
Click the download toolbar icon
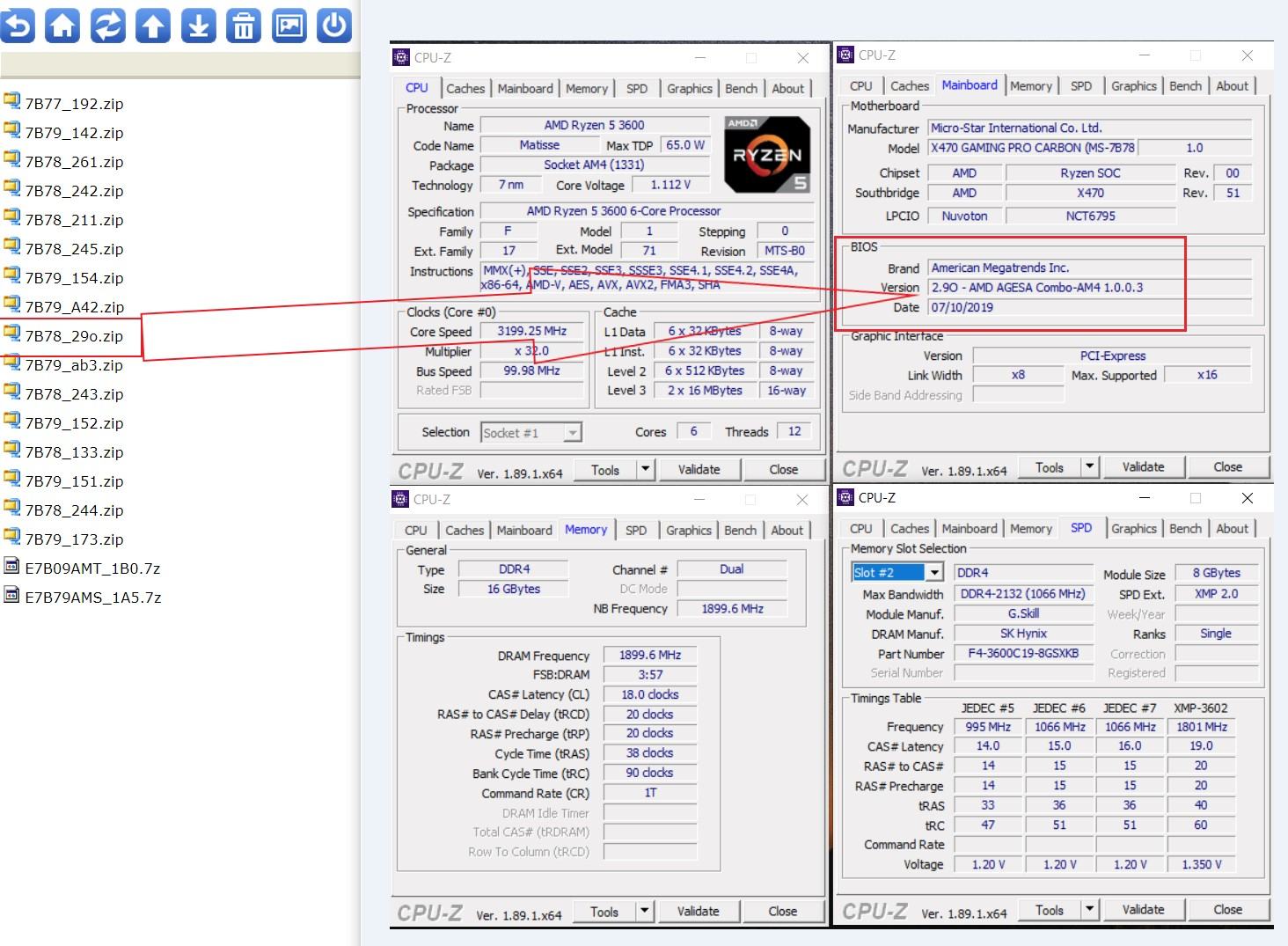pos(198,26)
